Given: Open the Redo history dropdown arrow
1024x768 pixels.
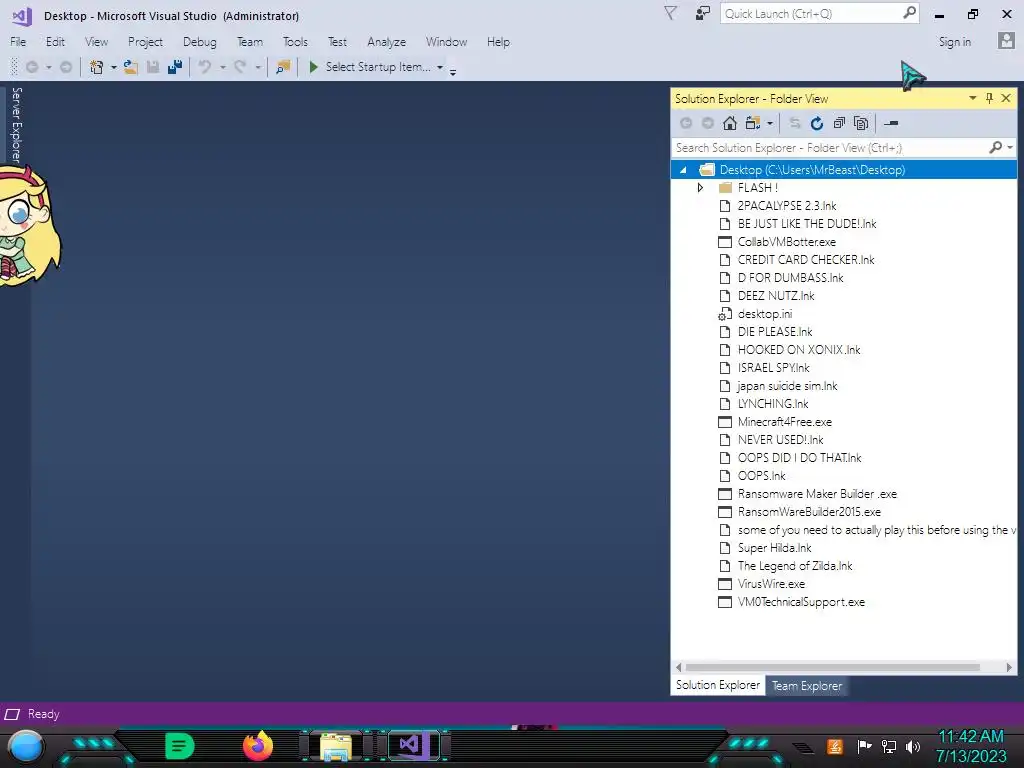Looking at the screenshot, I should [258, 67].
